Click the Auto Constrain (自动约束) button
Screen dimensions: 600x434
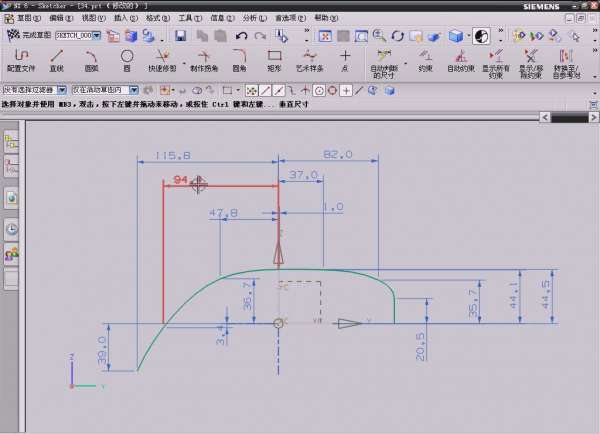pyautogui.click(x=459, y=62)
